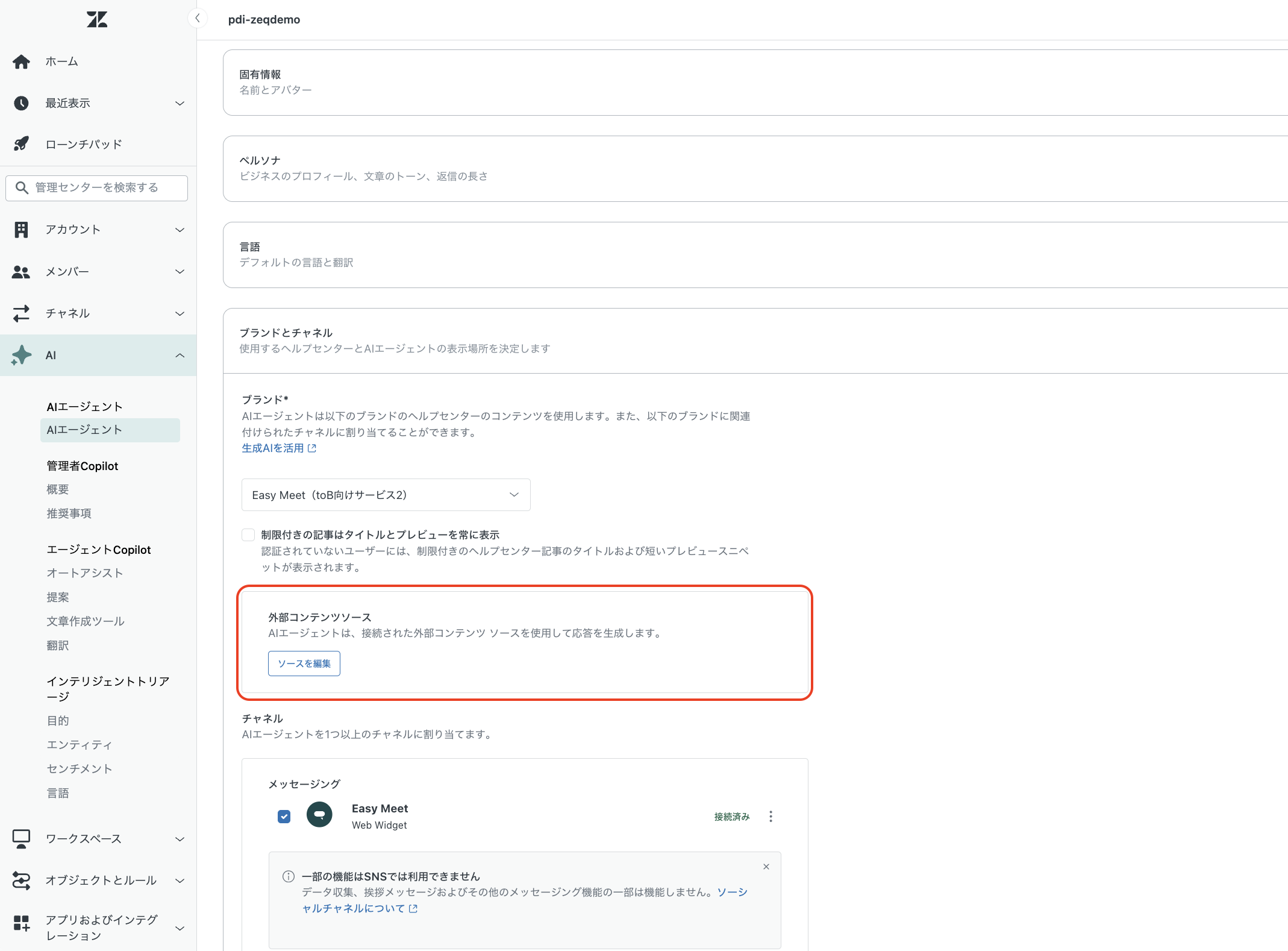
Task: Uncheck the Easy Meet messaging channel checkbox
Action: point(284,817)
